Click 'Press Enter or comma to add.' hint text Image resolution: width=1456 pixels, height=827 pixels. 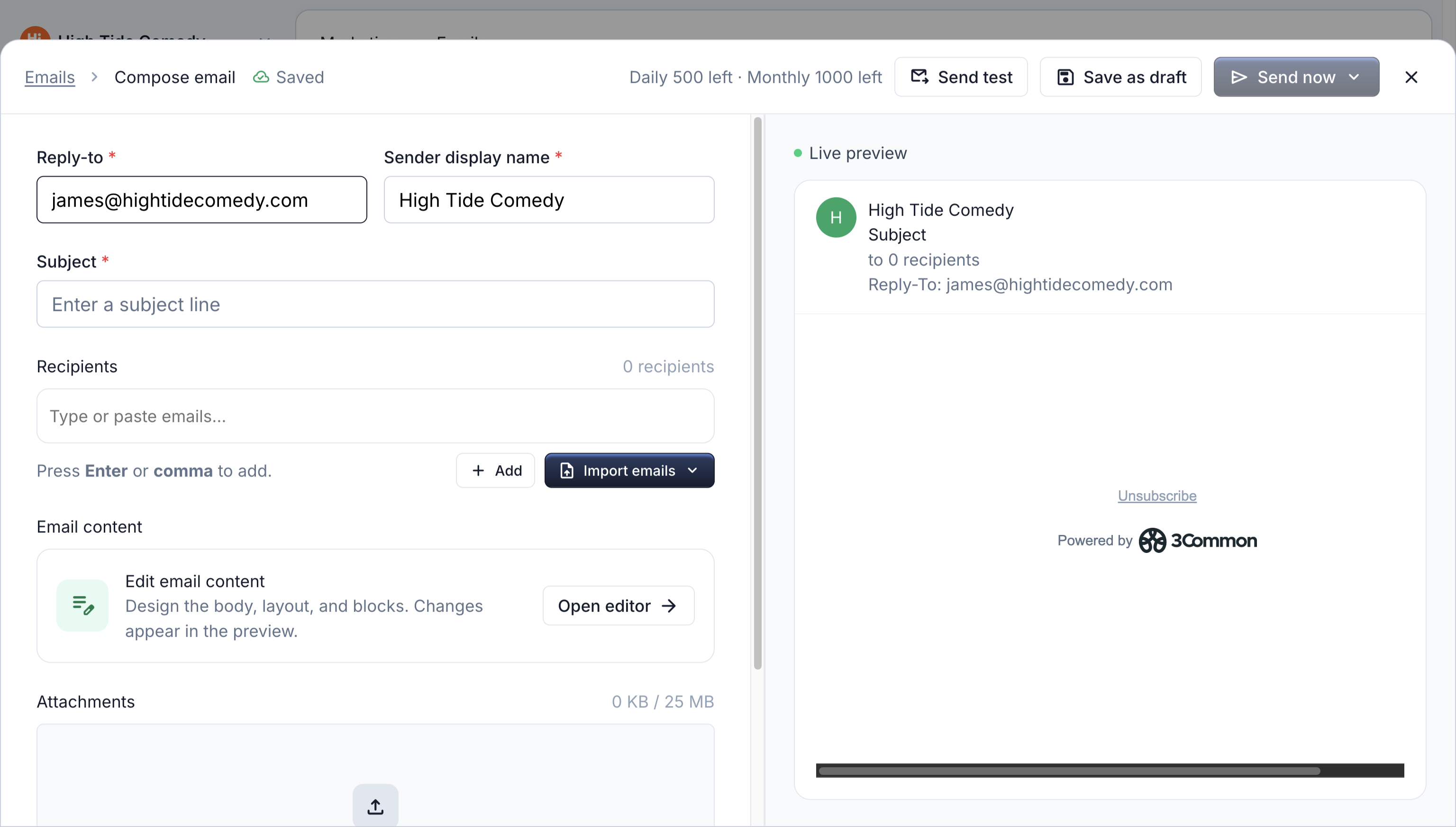tap(154, 470)
